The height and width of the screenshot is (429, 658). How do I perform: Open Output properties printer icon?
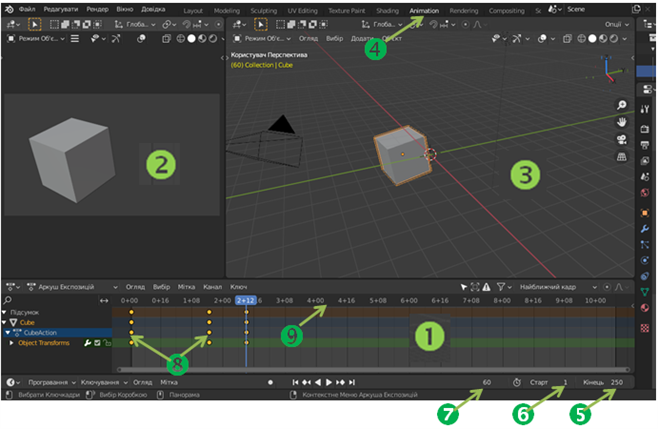[645, 145]
